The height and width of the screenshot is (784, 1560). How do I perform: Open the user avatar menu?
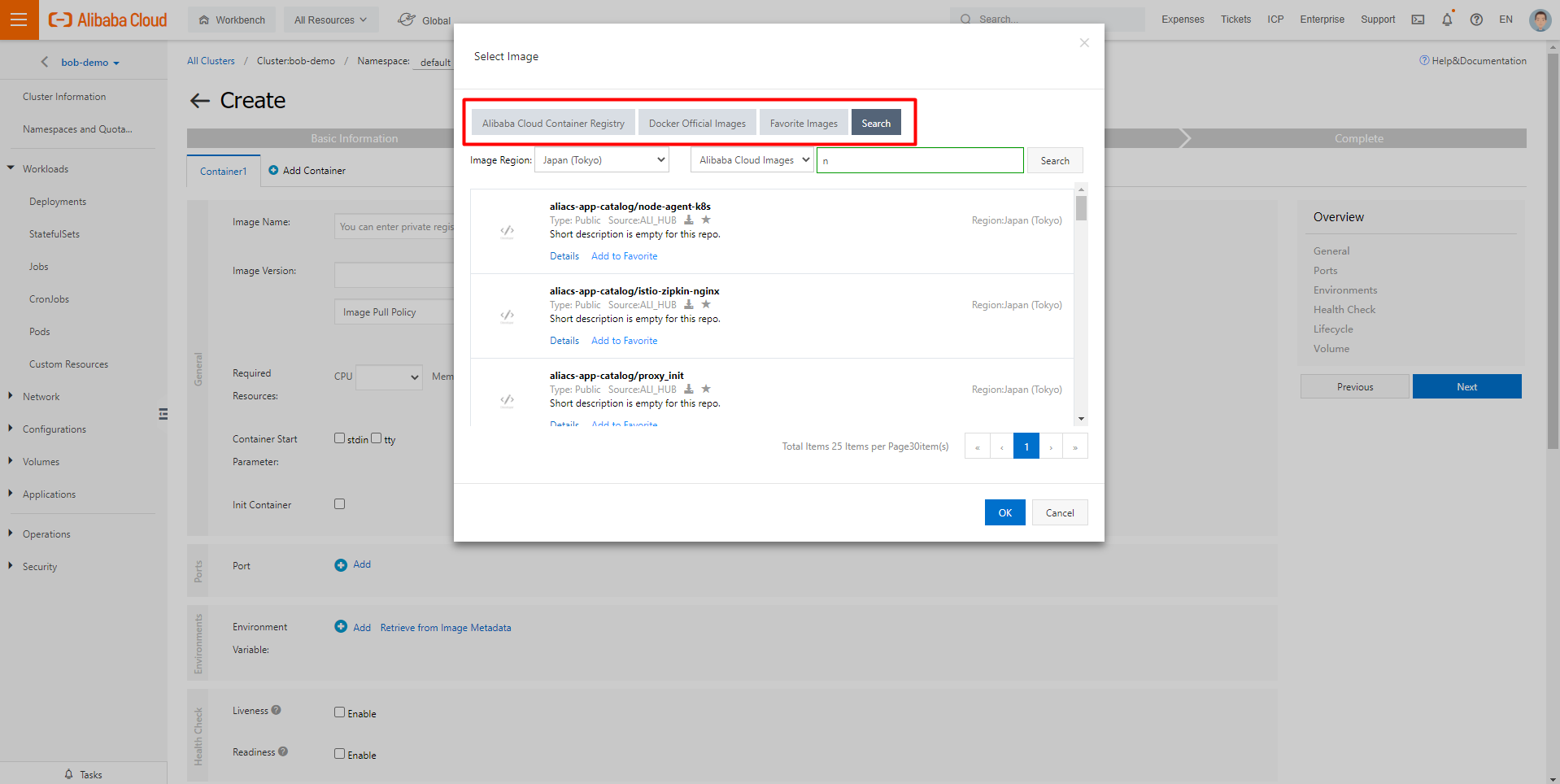[1540, 20]
